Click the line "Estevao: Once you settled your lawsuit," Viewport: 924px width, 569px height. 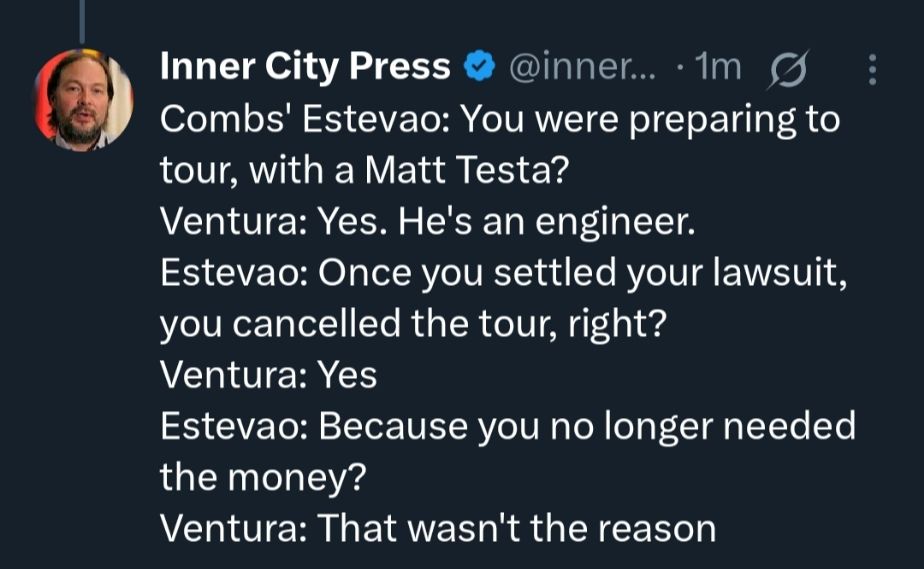click(x=505, y=274)
